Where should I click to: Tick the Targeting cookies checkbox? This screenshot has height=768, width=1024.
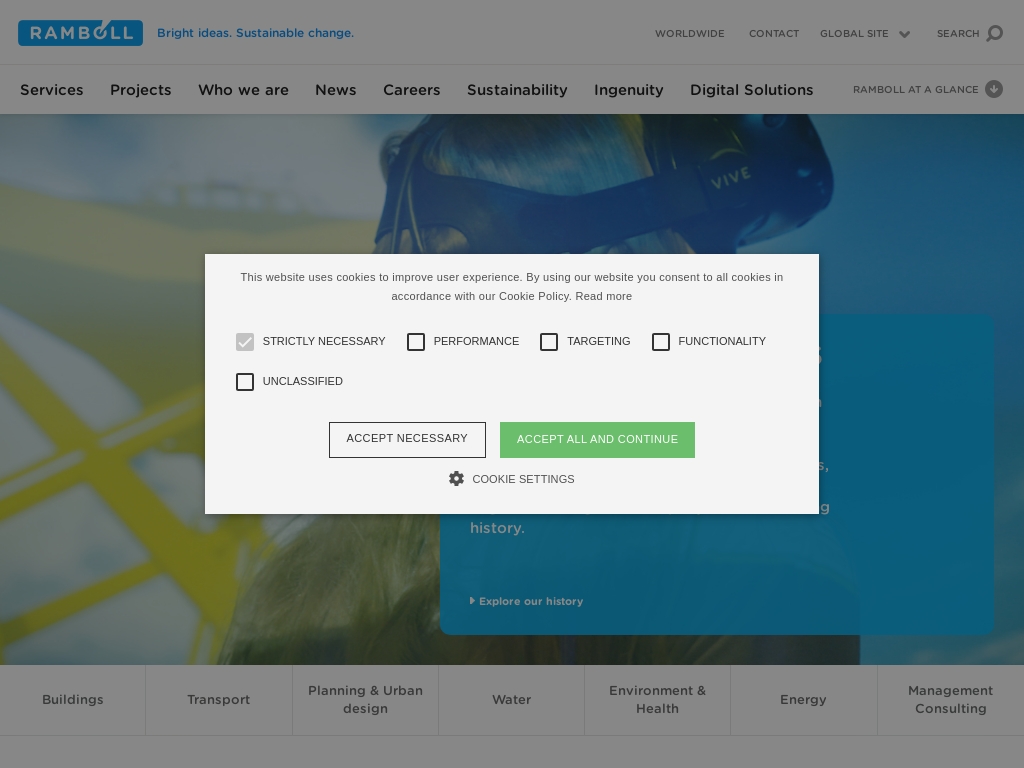click(x=549, y=342)
